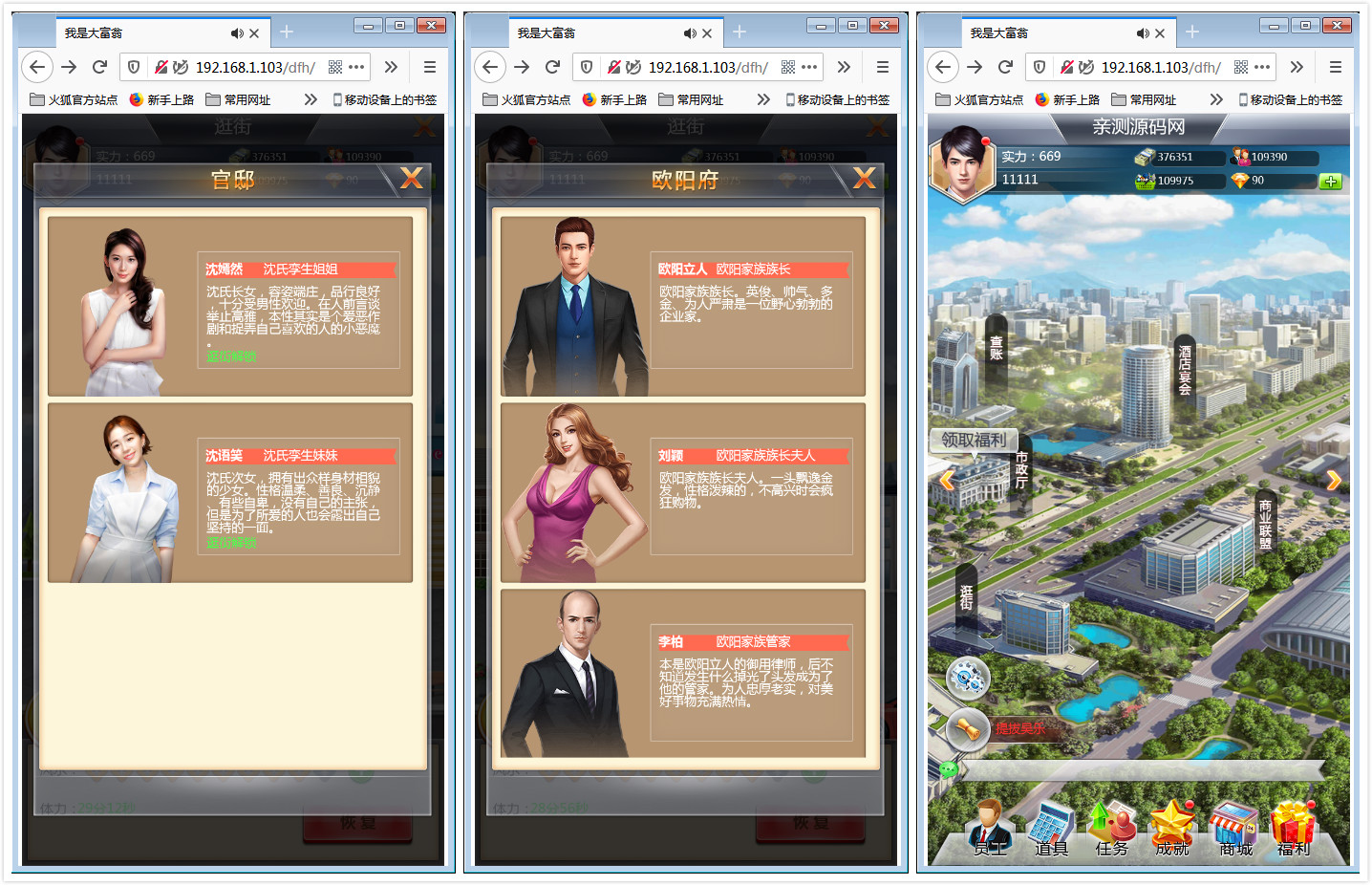Close the 官邸 dialog with the orange X
This screenshot has height=885, width=1372.
pyautogui.click(x=412, y=178)
